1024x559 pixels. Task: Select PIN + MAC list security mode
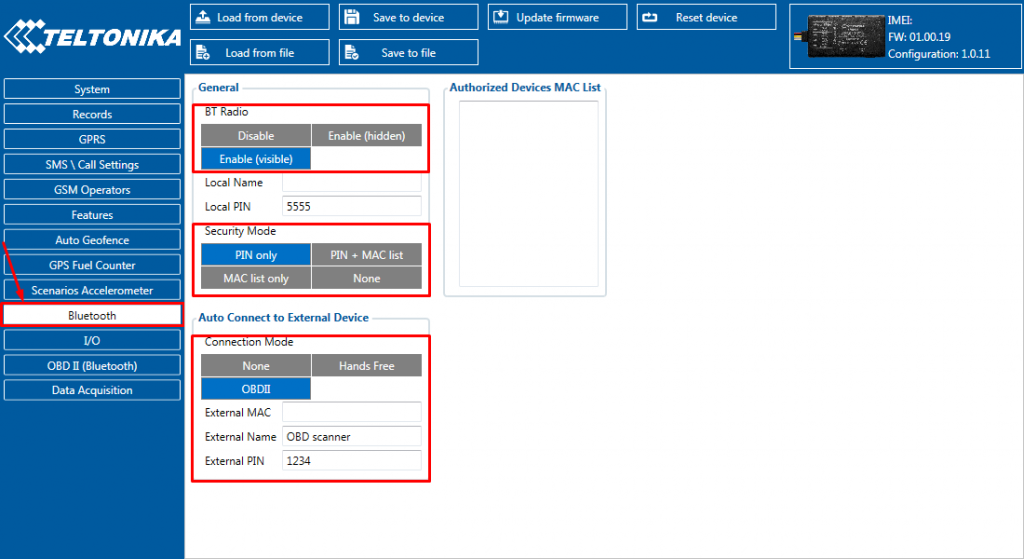[x=367, y=255]
